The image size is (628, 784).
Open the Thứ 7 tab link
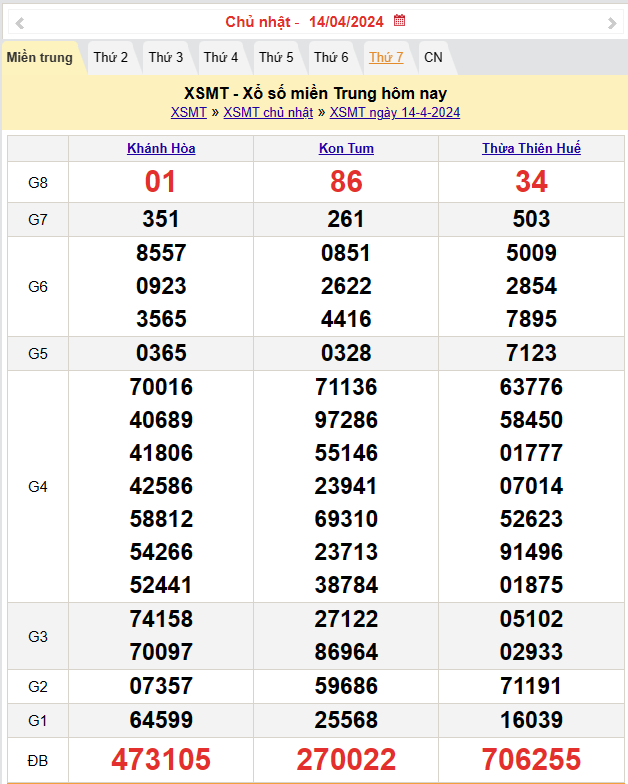pyautogui.click(x=386, y=58)
